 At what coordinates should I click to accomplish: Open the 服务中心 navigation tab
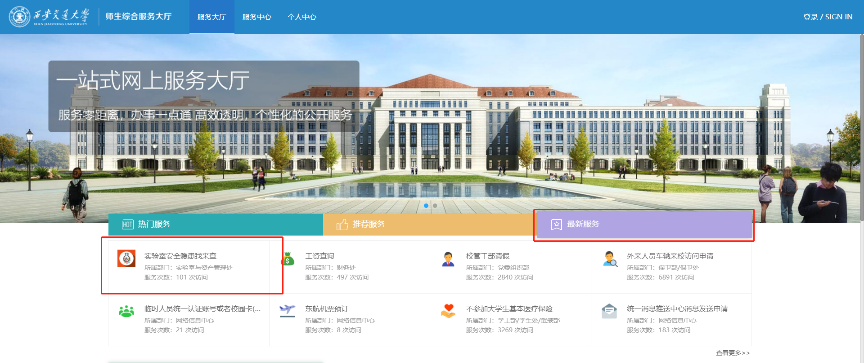[257, 17]
